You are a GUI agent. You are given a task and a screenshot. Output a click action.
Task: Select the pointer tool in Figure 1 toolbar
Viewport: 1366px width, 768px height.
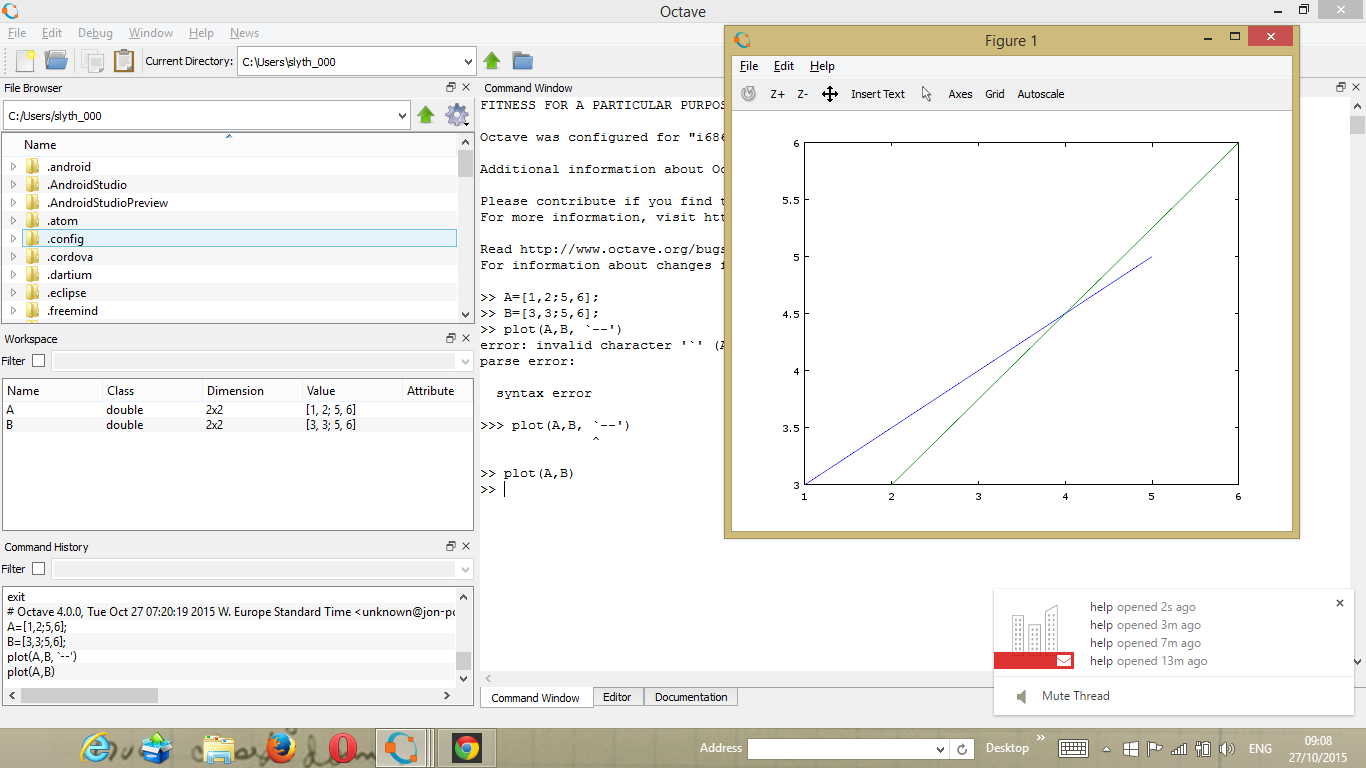click(927, 94)
